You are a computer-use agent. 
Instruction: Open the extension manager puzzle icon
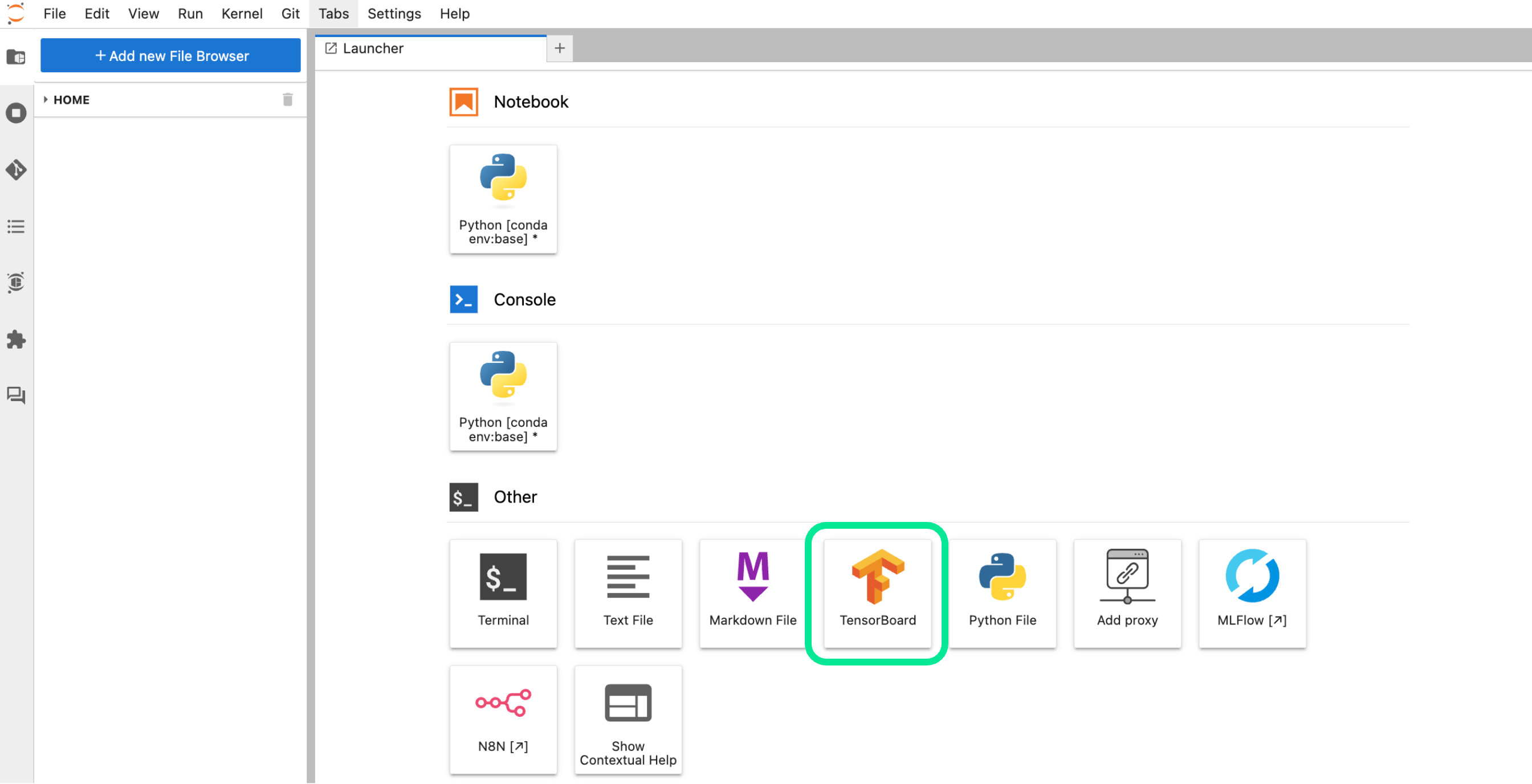[16, 340]
